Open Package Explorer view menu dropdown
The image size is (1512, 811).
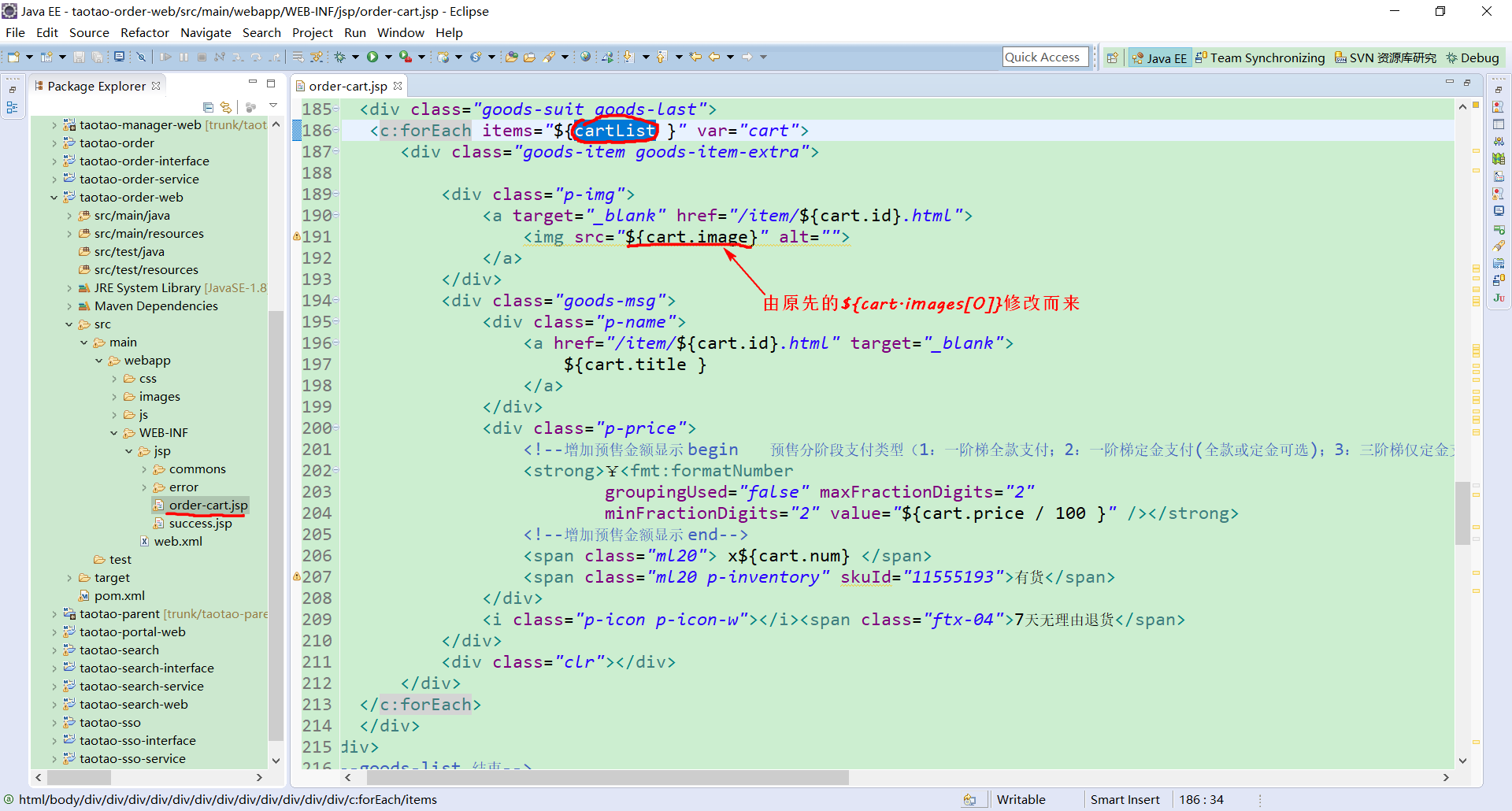pyautogui.click(x=273, y=106)
